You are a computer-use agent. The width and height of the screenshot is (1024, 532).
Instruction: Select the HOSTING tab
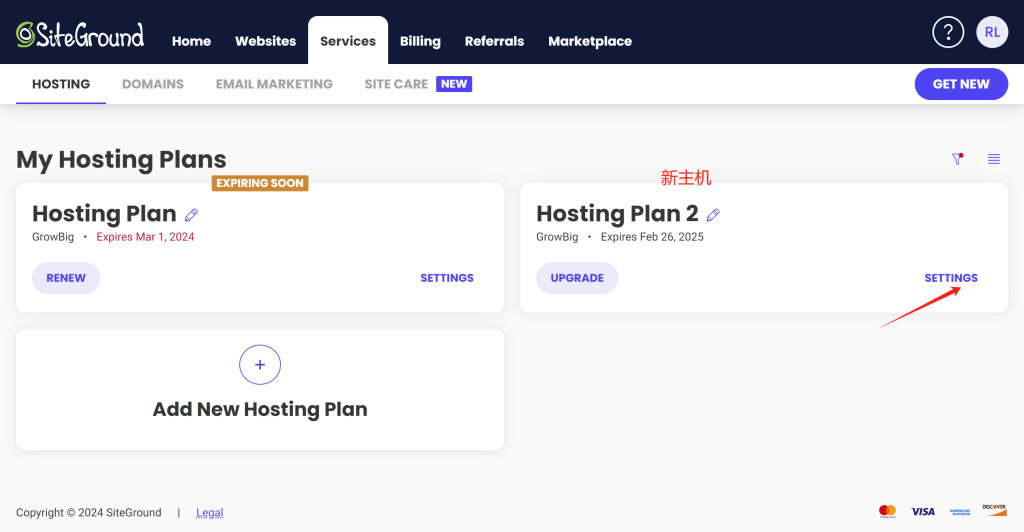[61, 84]
